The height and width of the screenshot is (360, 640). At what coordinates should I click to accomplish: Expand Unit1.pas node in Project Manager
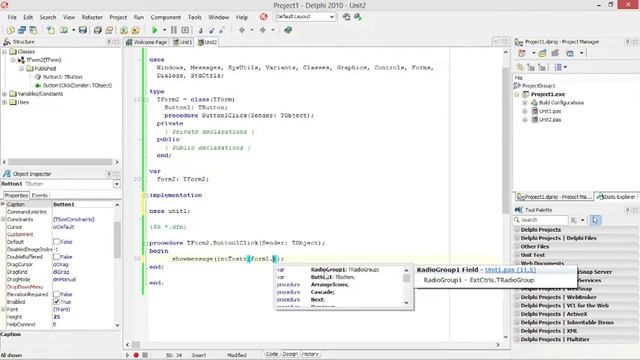click(x=525, y=111)
